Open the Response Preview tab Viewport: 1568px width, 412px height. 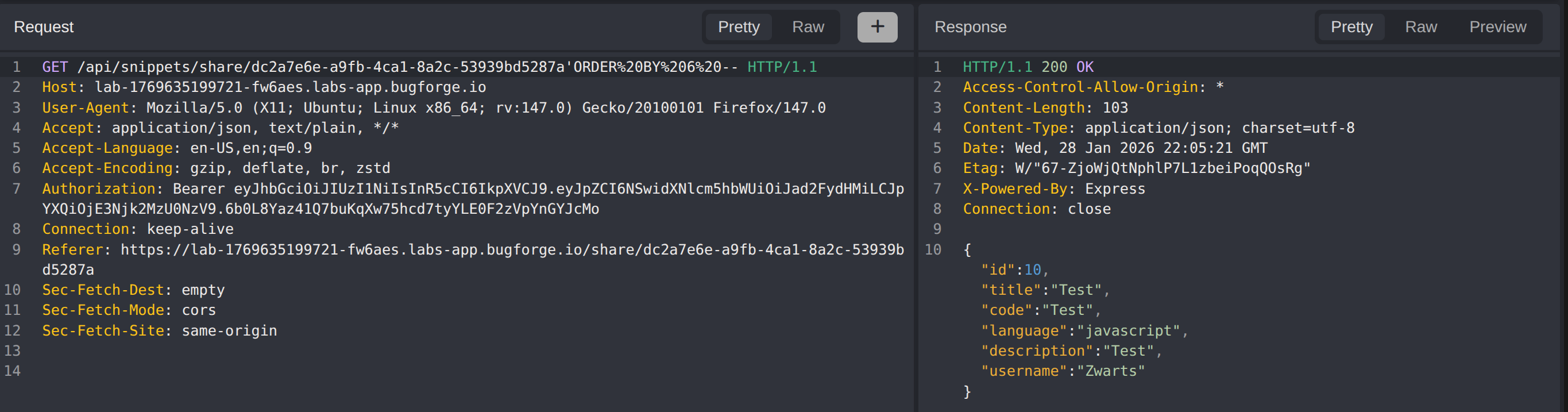point(1497,27)
